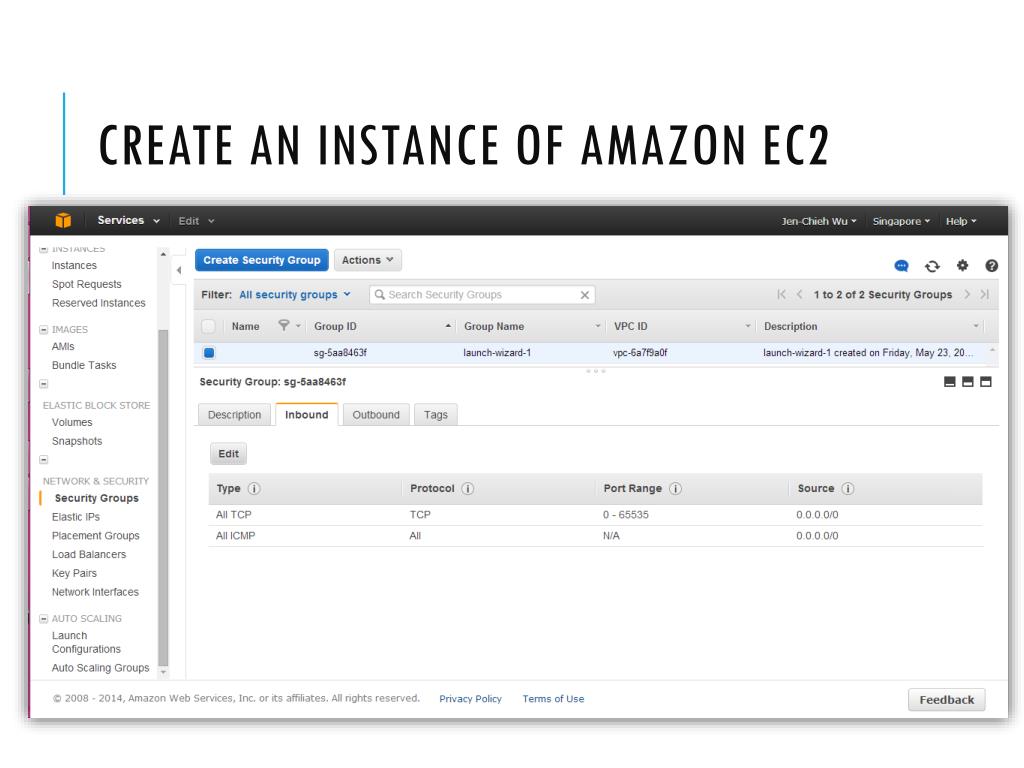1024x768 pixels.
Task: Open the Terms of Use link
Action: click(x=553, y=699)
